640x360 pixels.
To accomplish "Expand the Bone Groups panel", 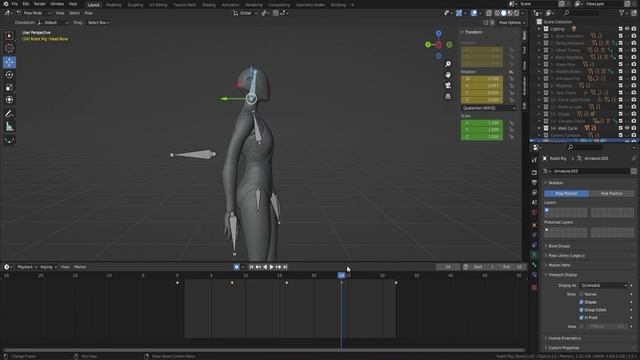I will tap(559, 246).
